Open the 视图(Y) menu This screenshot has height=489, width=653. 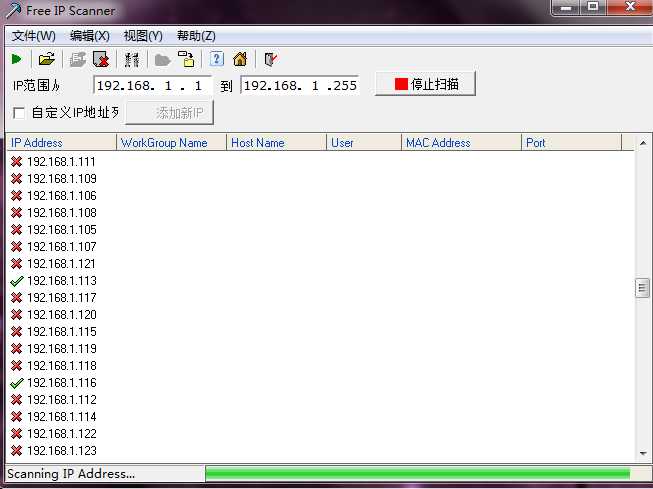click(143, 36)
